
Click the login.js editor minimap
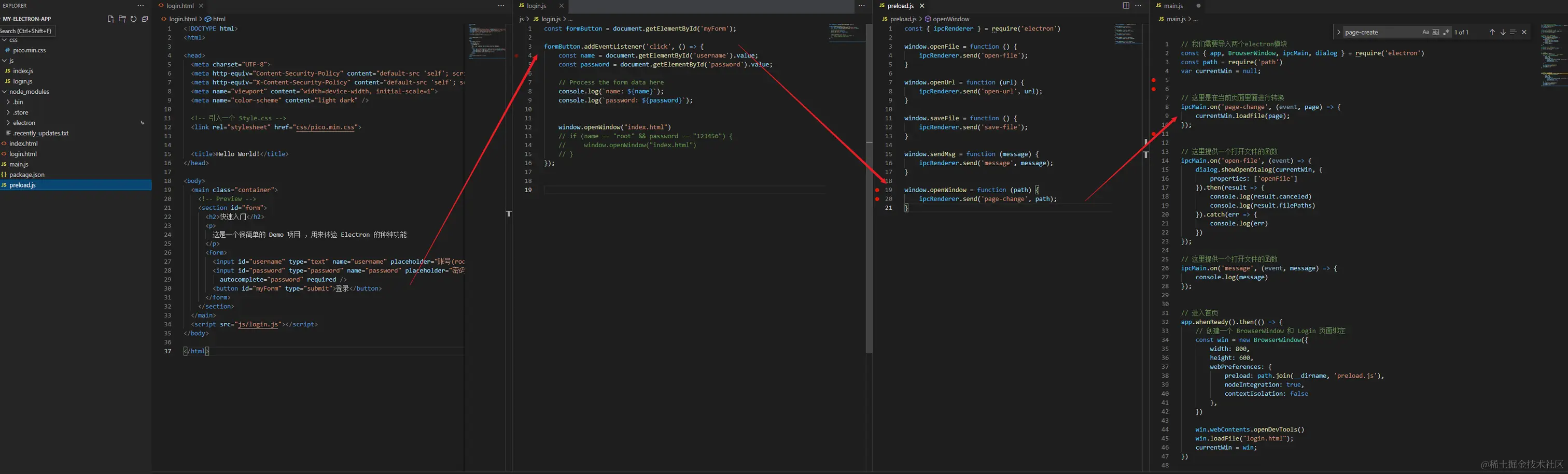847,32
